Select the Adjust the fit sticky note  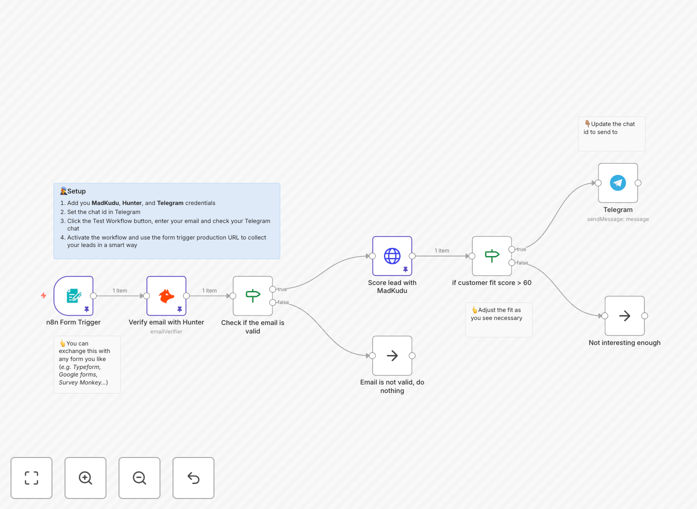pyautogui.click(x=499, y=320)
